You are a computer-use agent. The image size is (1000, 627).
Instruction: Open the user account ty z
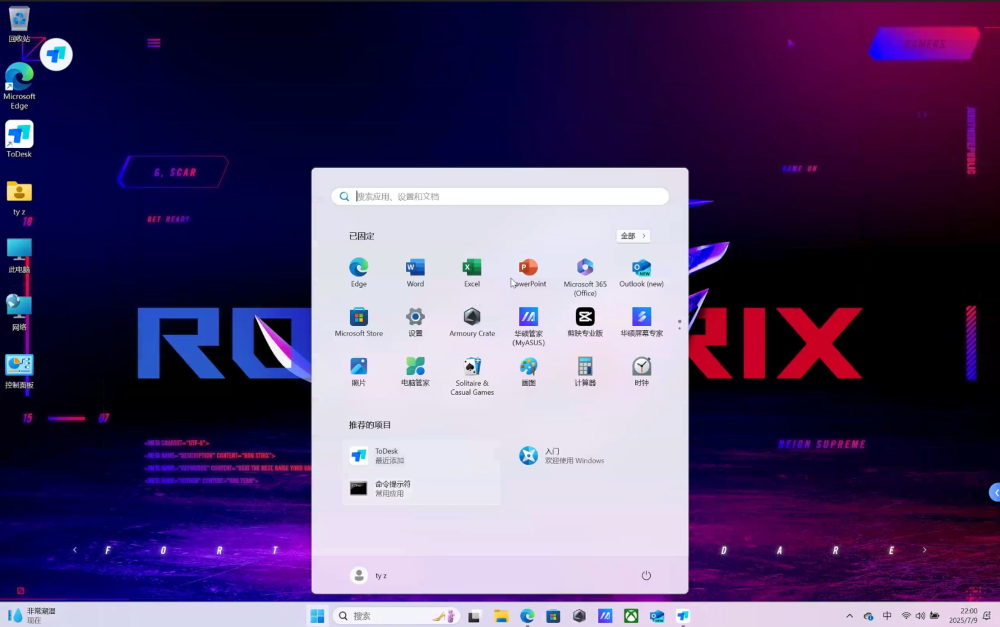click(x=372, y=575)
